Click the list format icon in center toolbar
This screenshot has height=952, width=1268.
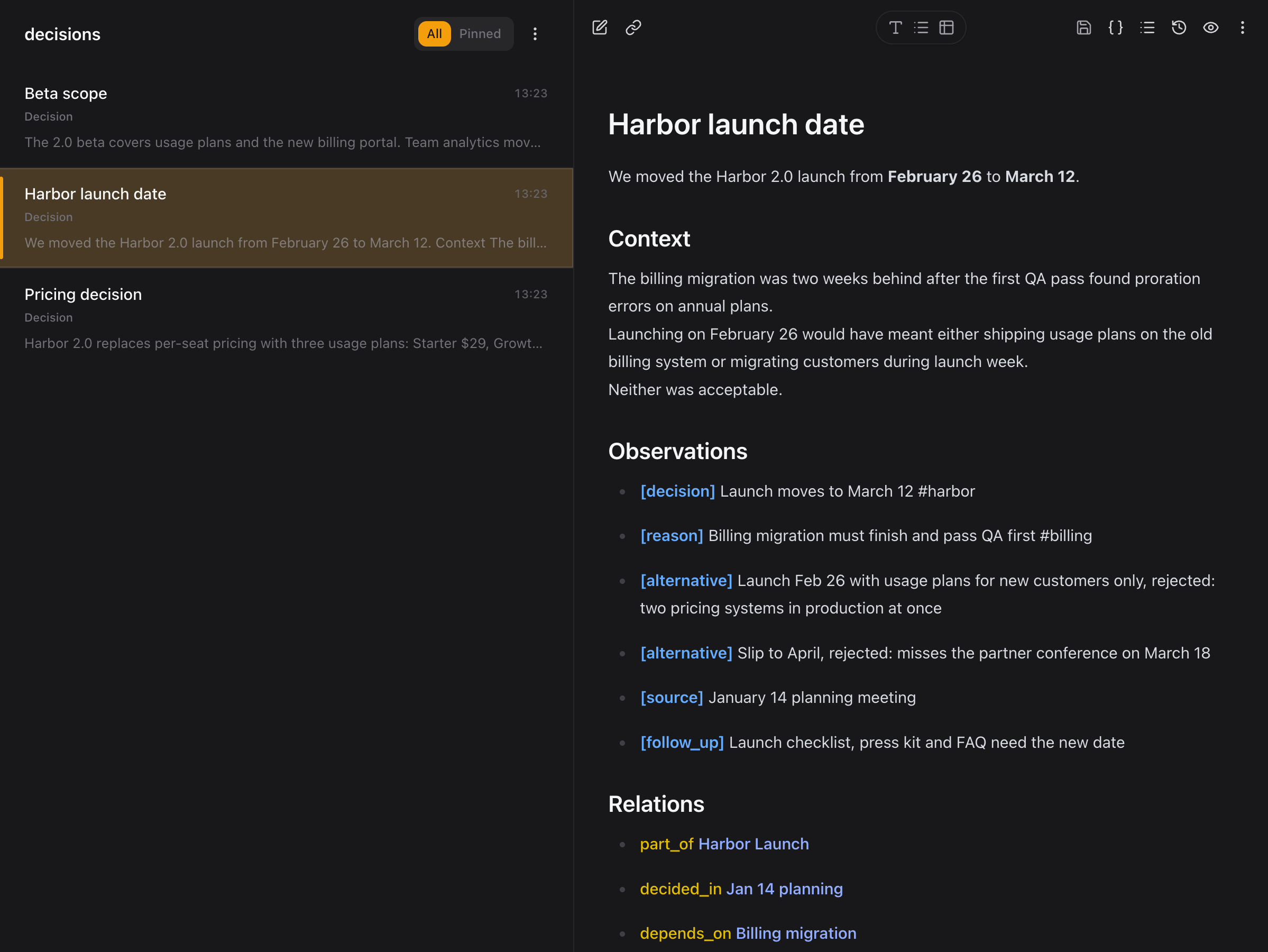921,28
